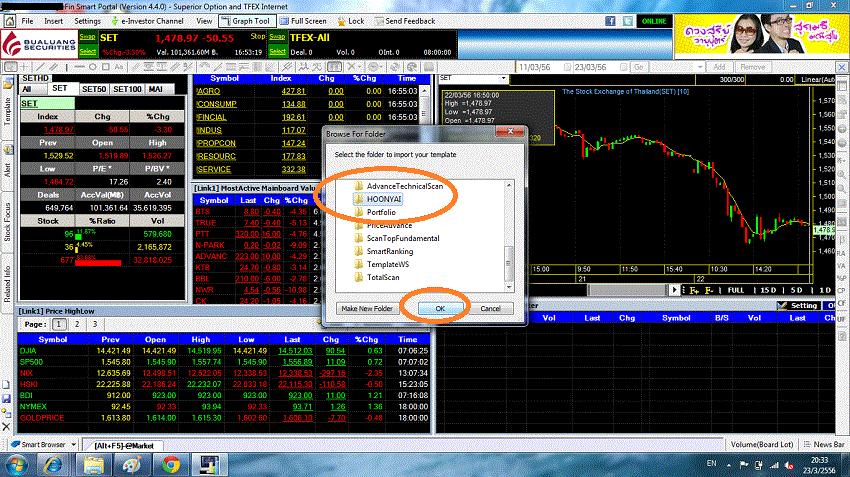The width and height of the screenshot is (850, 477).
Task: Open the Internet Explorer taskbar icon
Action: tap(54, 465)
